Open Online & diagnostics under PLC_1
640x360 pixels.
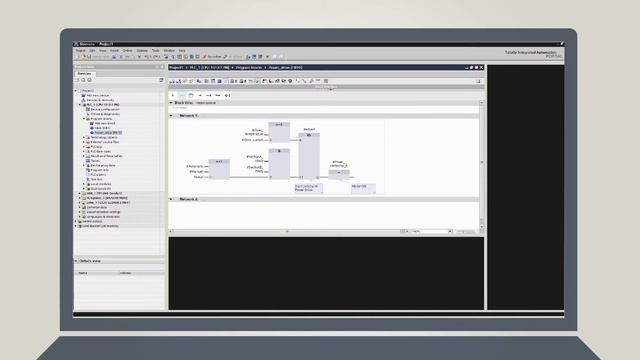pos(104,114)
